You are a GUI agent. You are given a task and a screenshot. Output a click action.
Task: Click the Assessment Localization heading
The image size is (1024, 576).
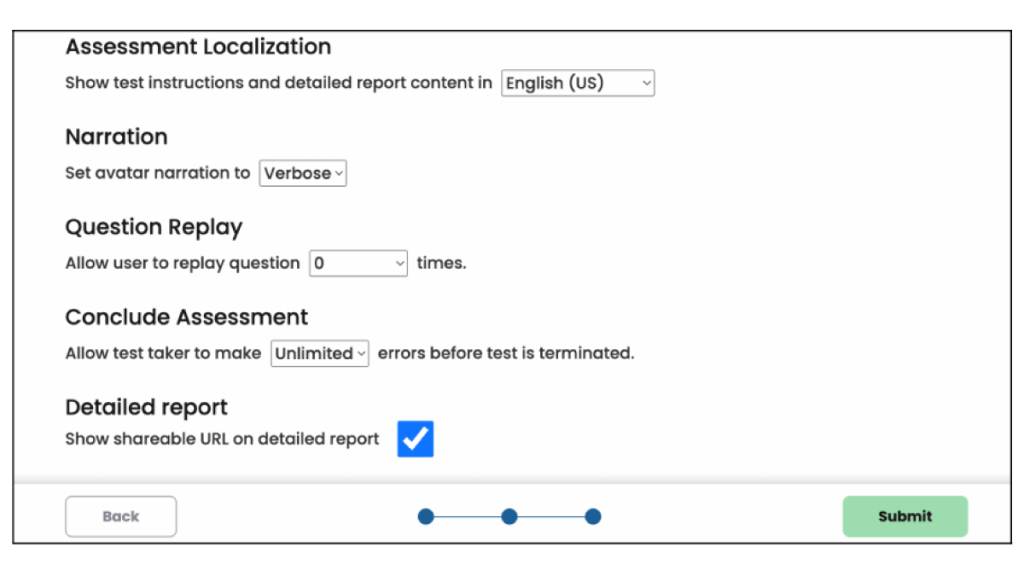198,47
